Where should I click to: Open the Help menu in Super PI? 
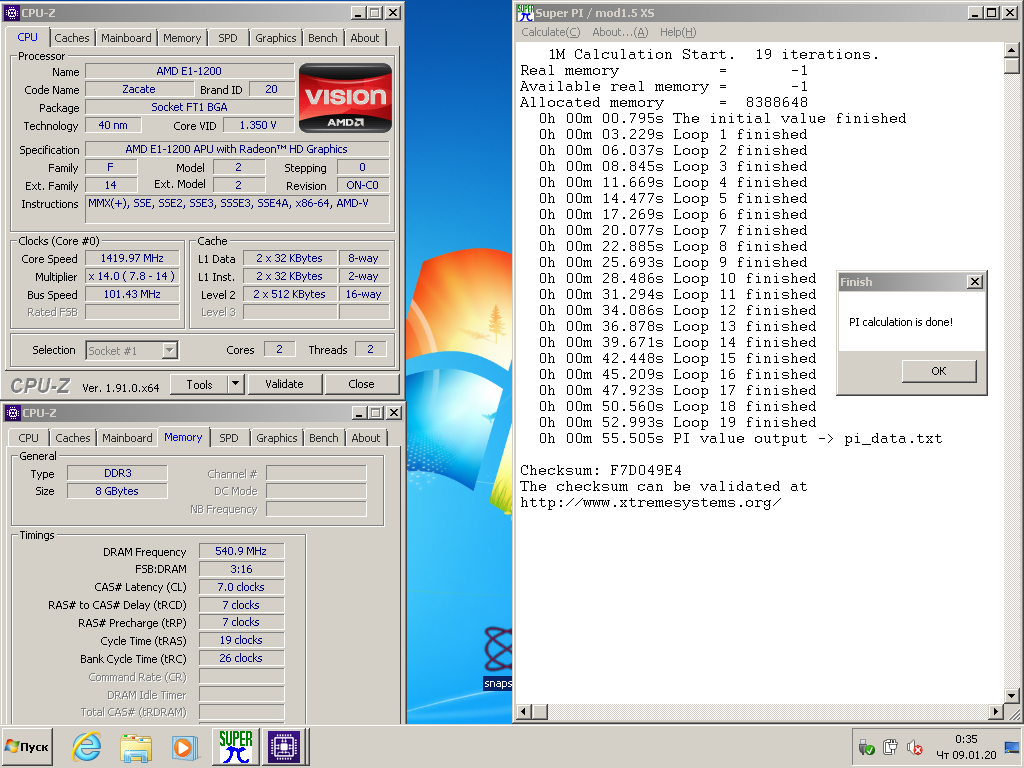click(678, 32)
